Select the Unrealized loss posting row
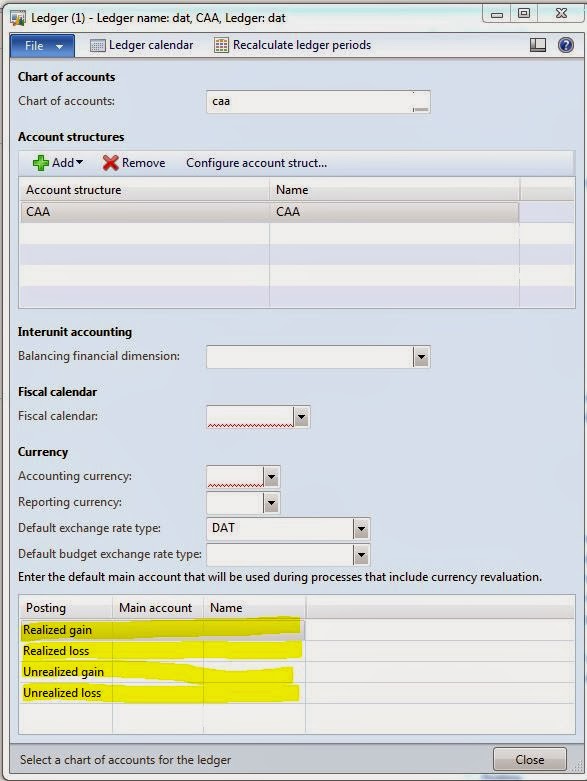Viewport: 587px width, 781px height. coord(162,693)
